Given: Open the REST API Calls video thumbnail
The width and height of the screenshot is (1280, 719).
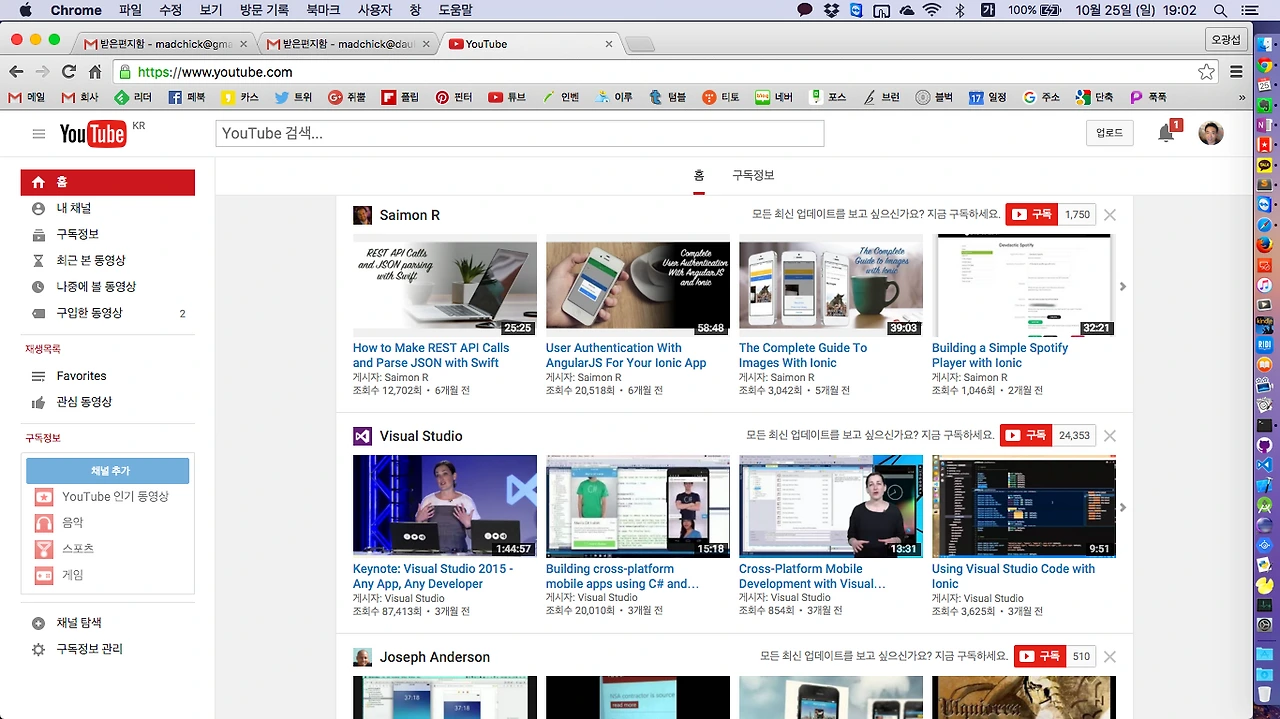Looking at the screenshot, I should 444,285.
